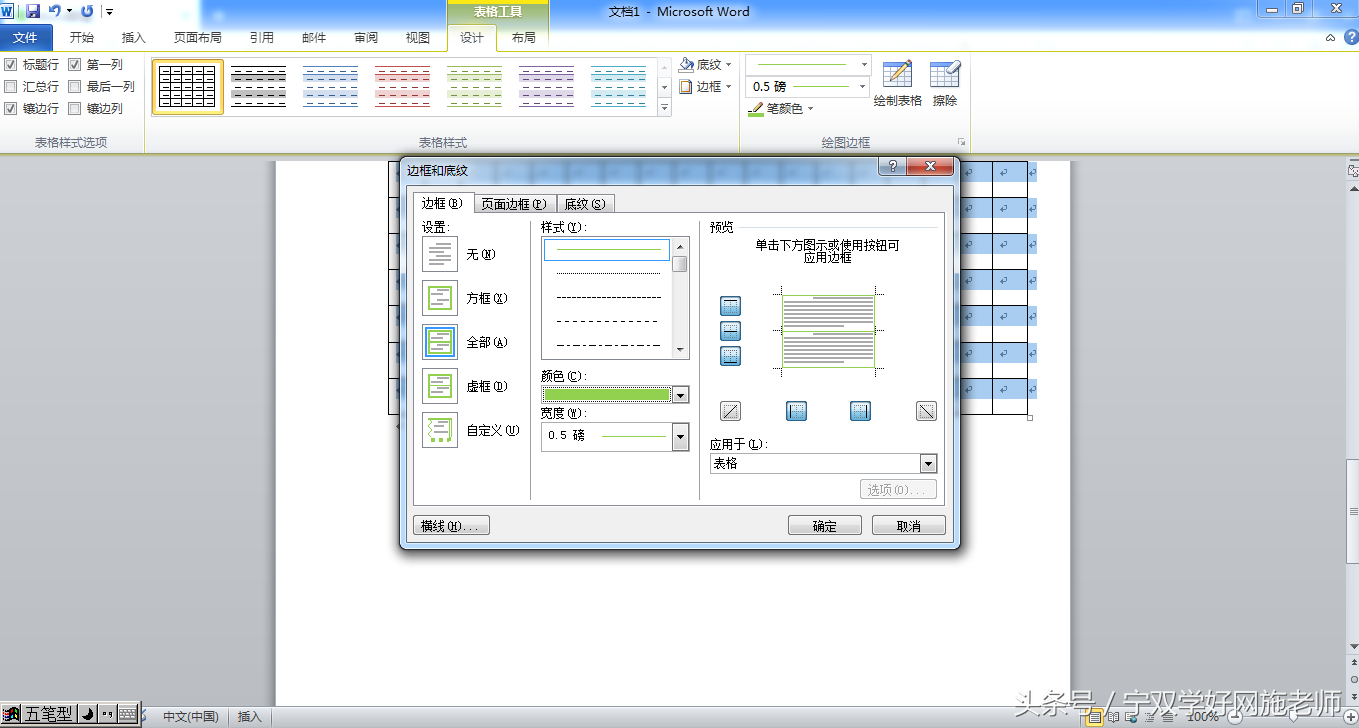Toggle diagonal up border button
1359x728 pixels.
pyautogui.click(x=731, y=411)
